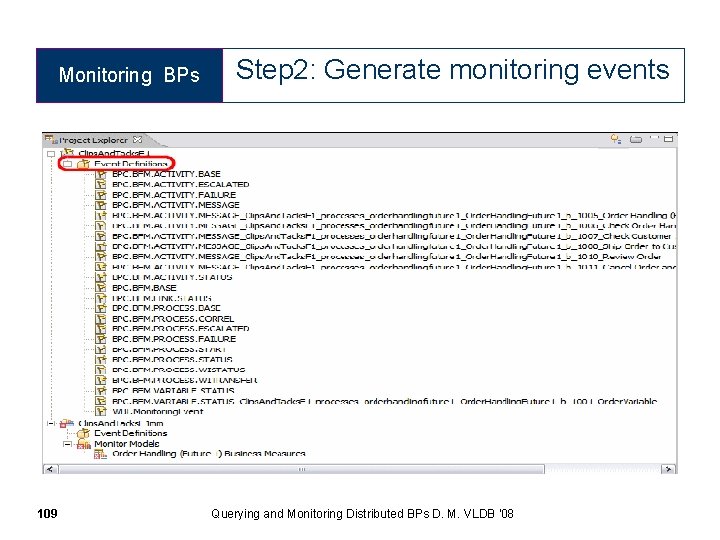Click the BPC.BFM.BASE event icon

101,288
